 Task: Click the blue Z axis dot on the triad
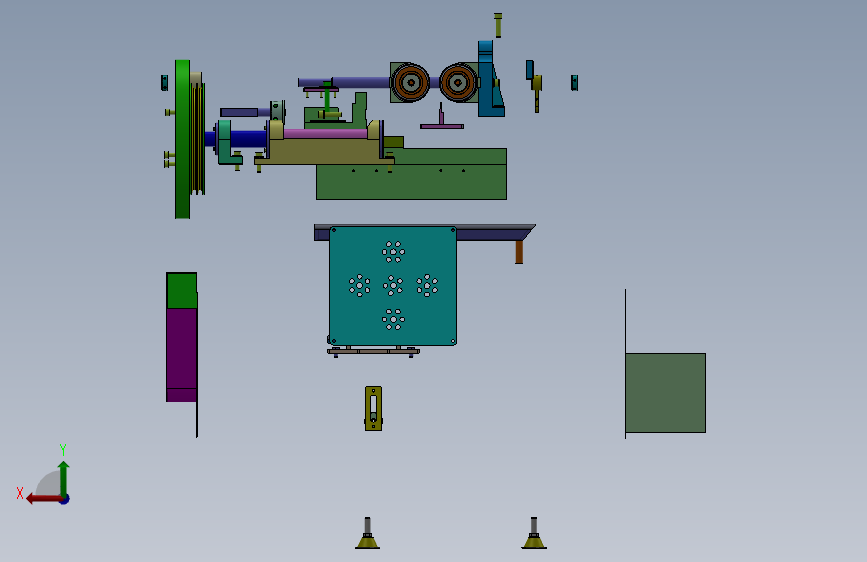[65, 499]
